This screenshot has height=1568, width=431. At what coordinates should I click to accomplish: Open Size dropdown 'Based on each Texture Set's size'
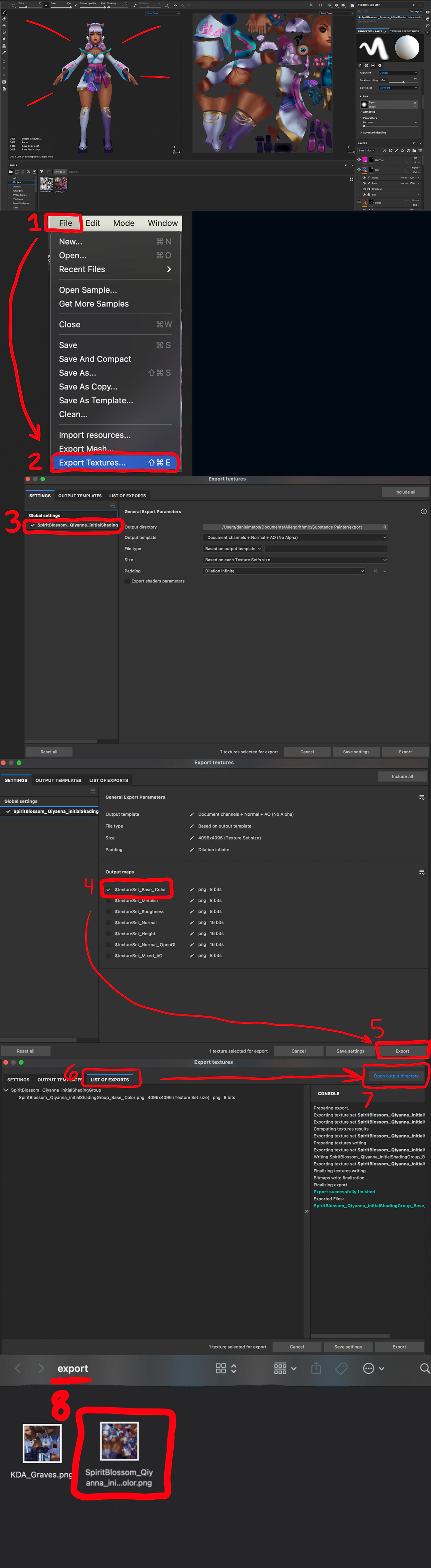(295, 560)
